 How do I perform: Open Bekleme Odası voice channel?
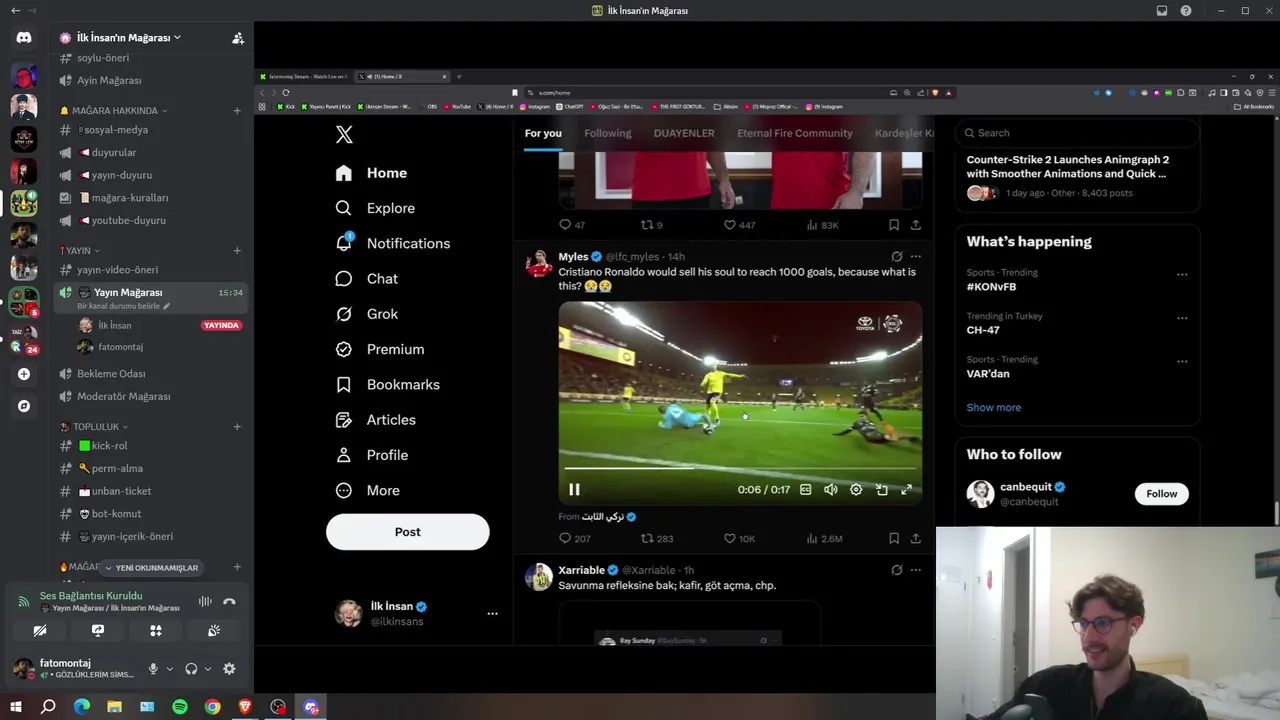pos(111,374)
